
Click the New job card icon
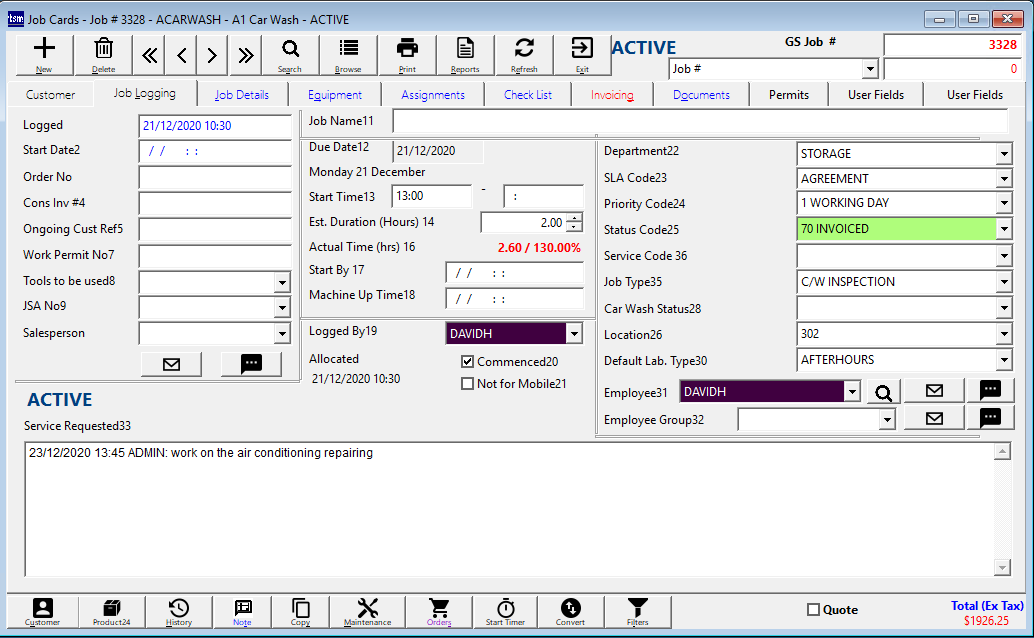(44, 54)
